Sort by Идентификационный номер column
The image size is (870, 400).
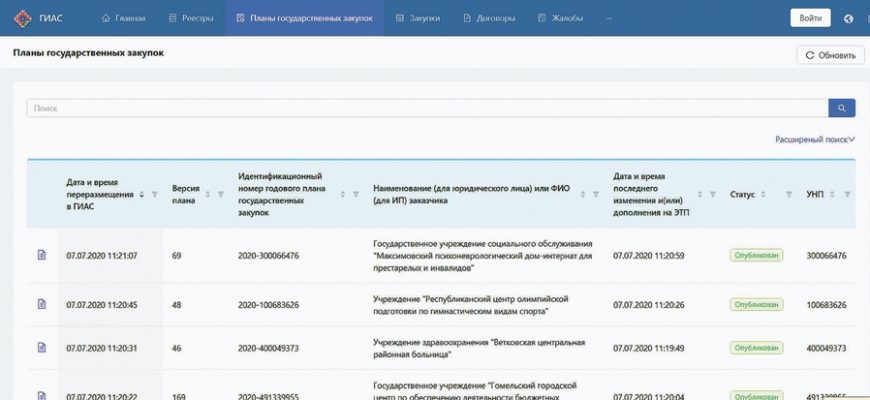[x=343, y=194]
